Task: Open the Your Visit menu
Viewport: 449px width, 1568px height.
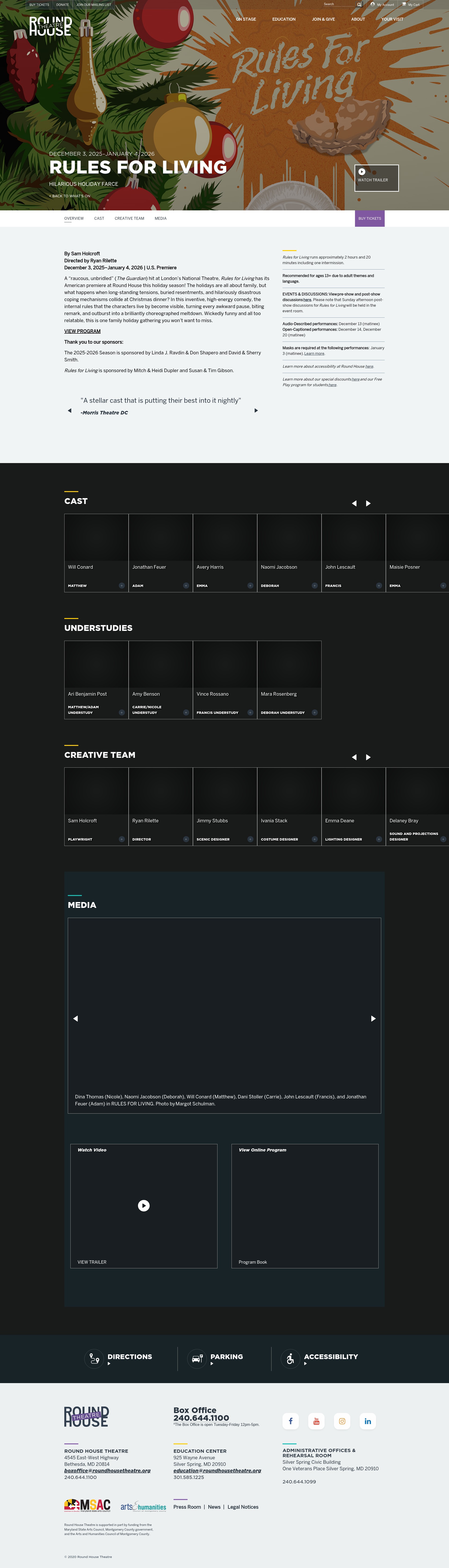Action: click(392, 19)
